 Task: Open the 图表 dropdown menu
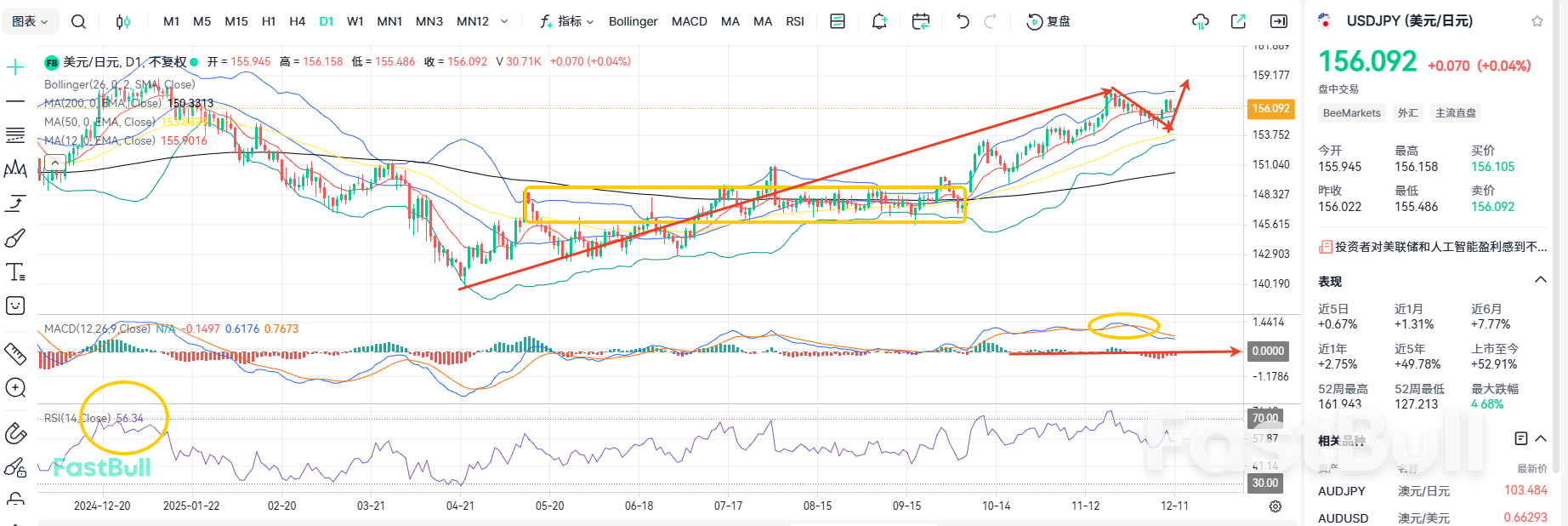(x=31, y=21)
